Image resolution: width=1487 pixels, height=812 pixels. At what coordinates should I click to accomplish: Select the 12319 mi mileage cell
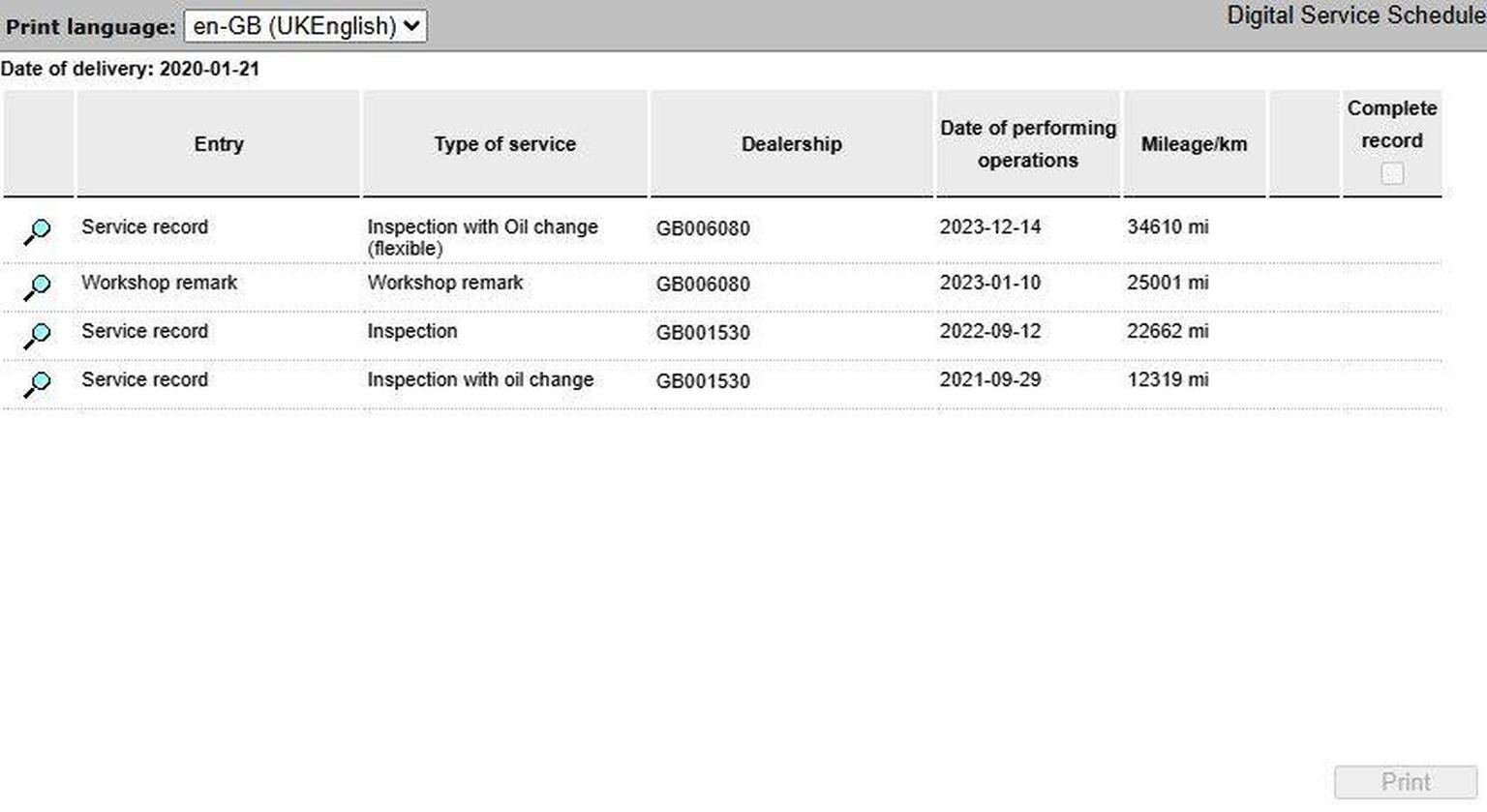(x=1168, y=379)
